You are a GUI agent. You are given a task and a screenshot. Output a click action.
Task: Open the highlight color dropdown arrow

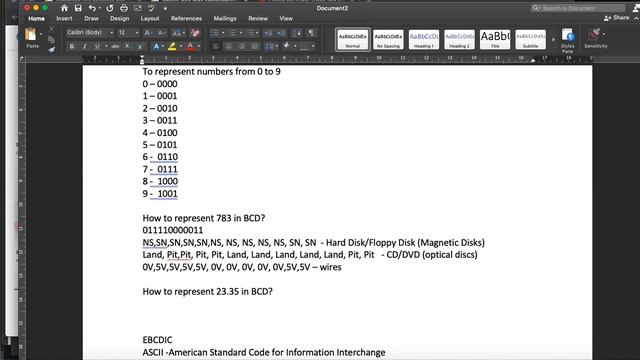[x=180, y=47]
